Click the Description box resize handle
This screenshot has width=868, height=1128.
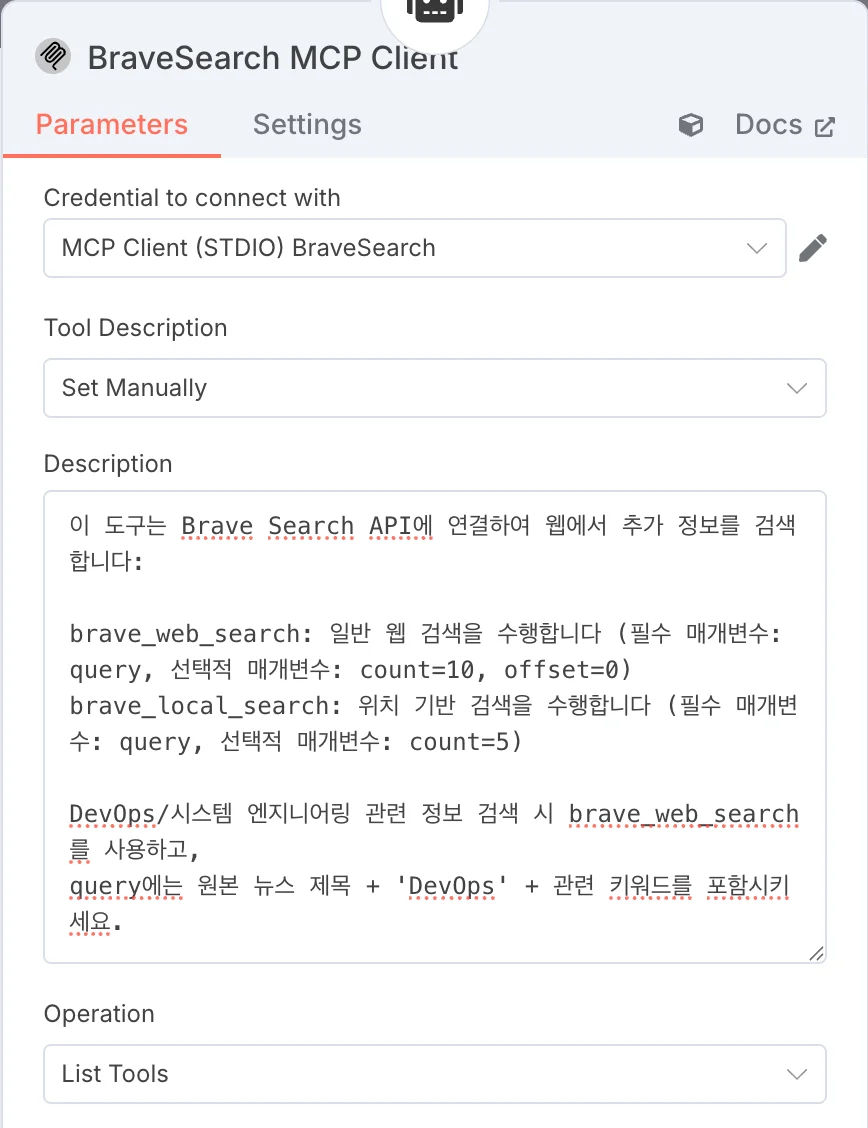[816, 954]
